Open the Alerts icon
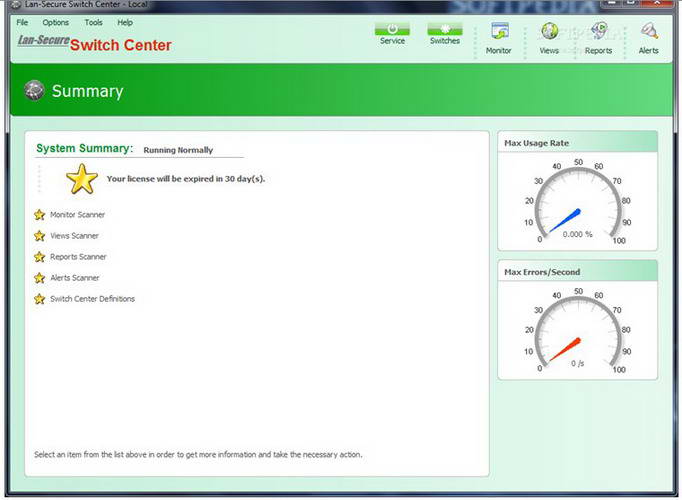Image resolution: width=682 pixels, height=500 pixels. pyautogui.click(x=649, y=31)
